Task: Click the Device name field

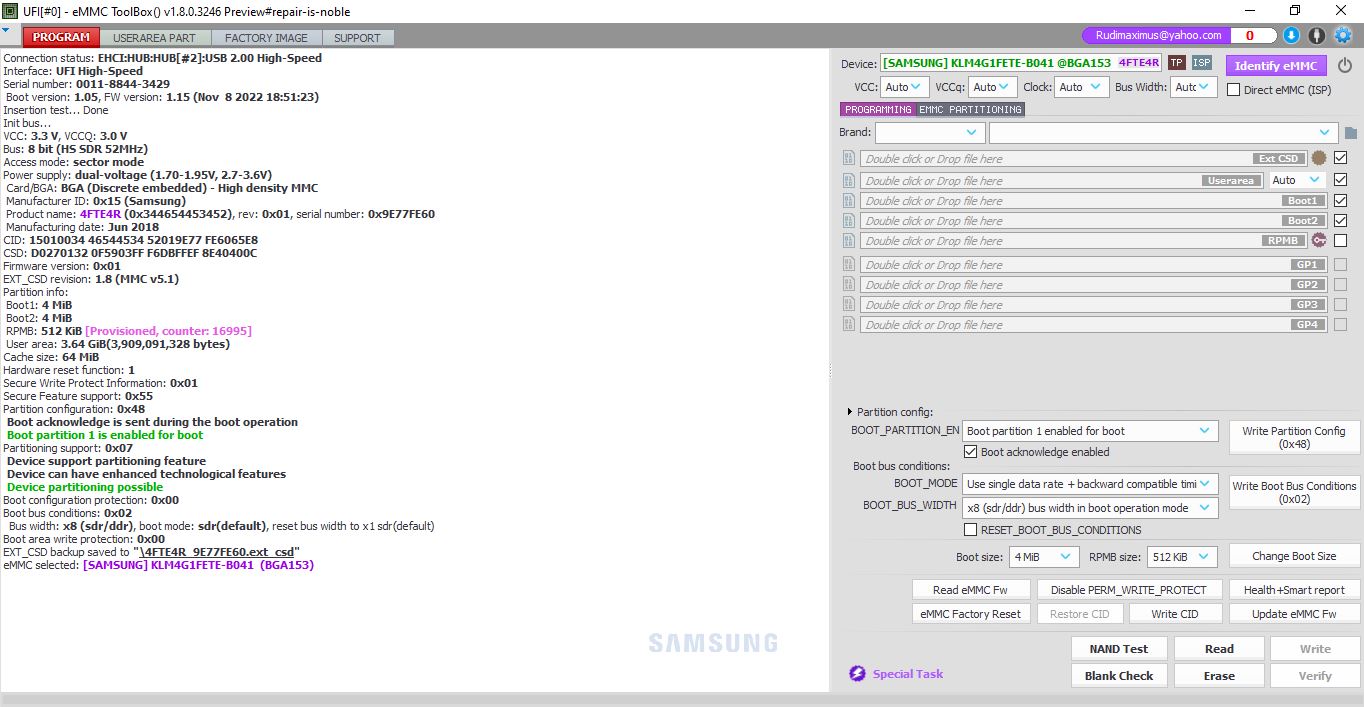Action: point(1021,63)
